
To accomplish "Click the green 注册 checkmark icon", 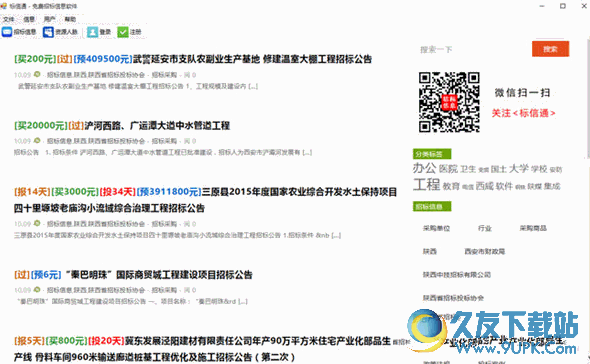I will [x=123, y=32].
